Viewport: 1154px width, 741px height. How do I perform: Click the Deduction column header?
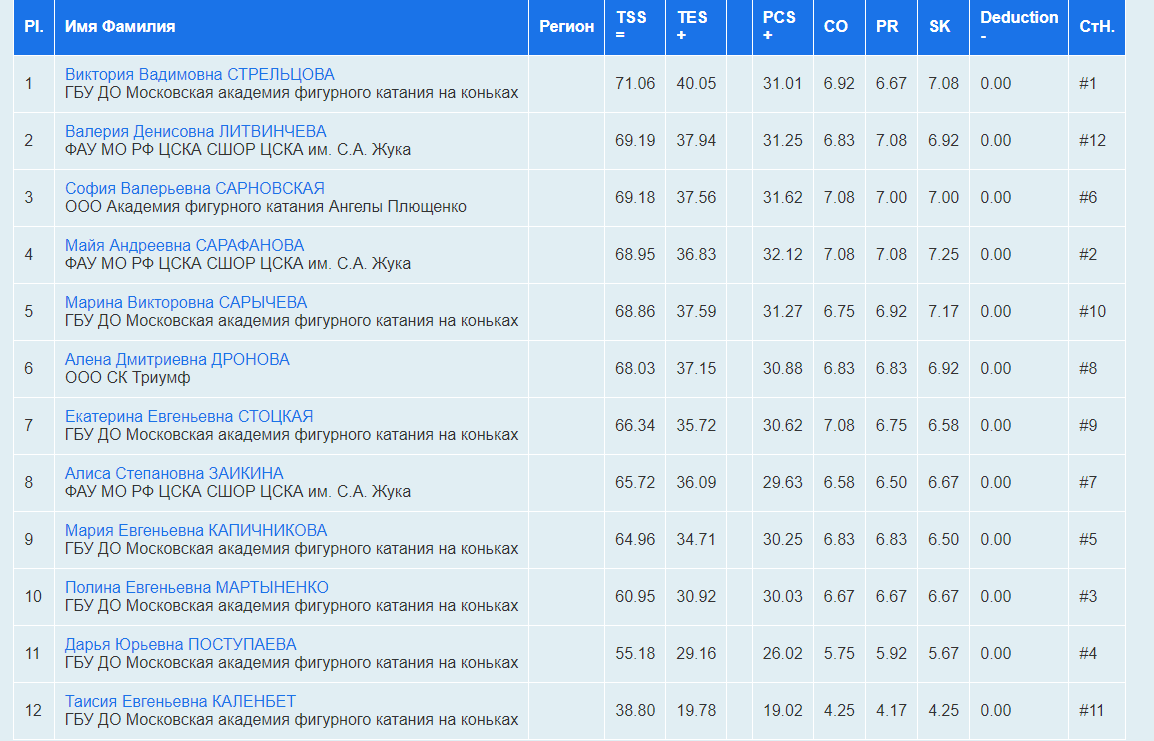(x=1018, y=26)
